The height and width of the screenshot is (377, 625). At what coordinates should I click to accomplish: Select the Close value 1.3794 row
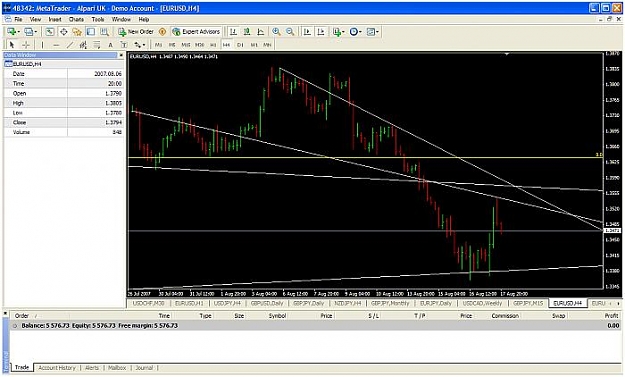point(64,122)
